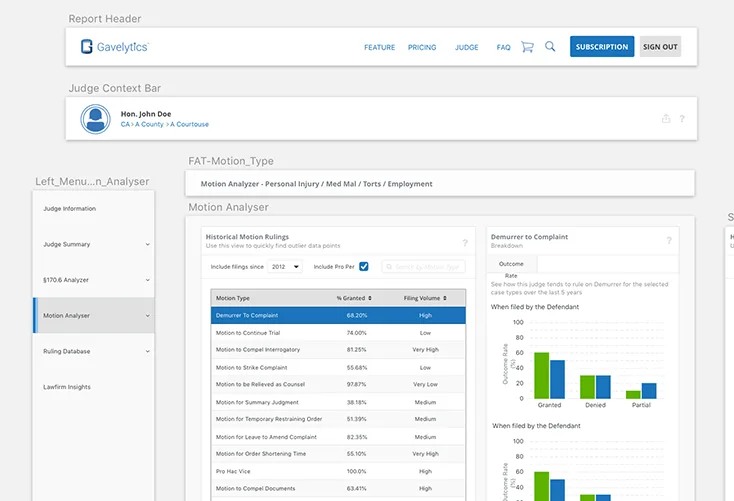
Task: Sort by % Granted column
Action: pyautogui.click(x=354, y=298)
